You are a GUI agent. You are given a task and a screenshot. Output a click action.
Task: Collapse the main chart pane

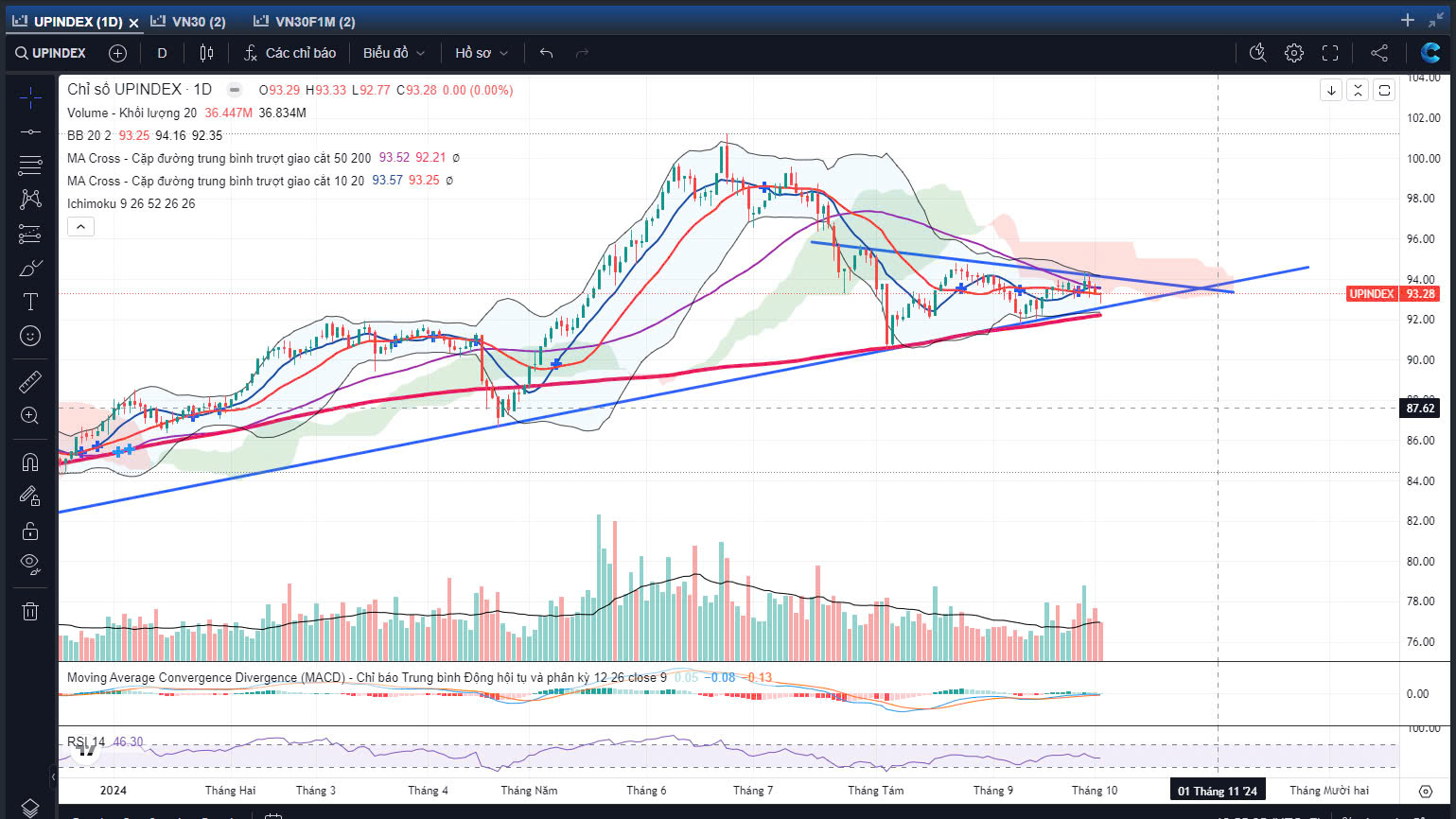[x=1358, y=91]
